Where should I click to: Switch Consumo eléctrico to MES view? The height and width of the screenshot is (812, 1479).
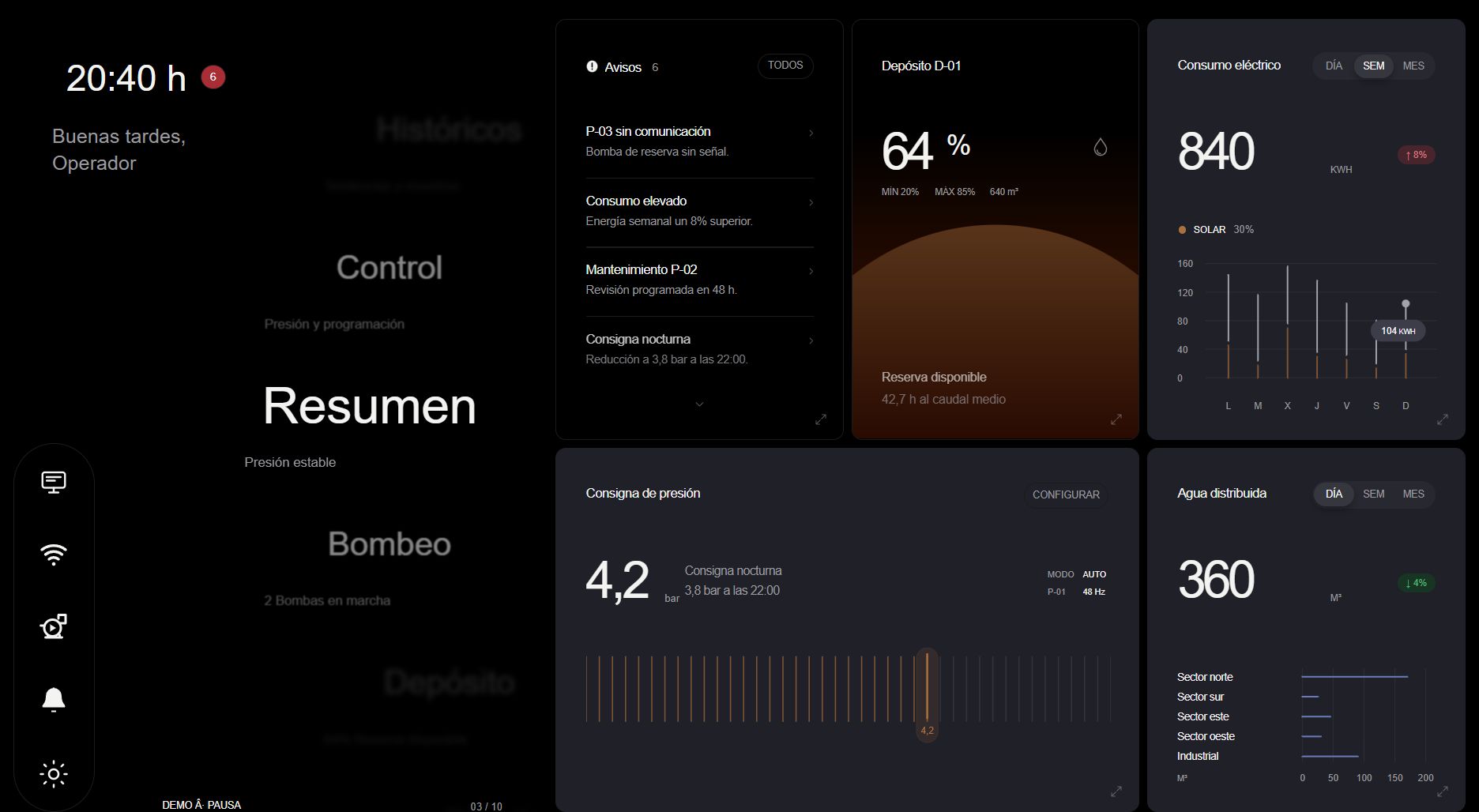(1413, 66)
